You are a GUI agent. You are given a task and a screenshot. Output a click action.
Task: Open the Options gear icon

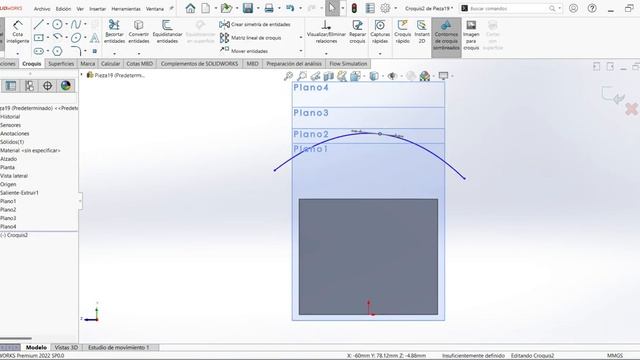tap(385, 8)
